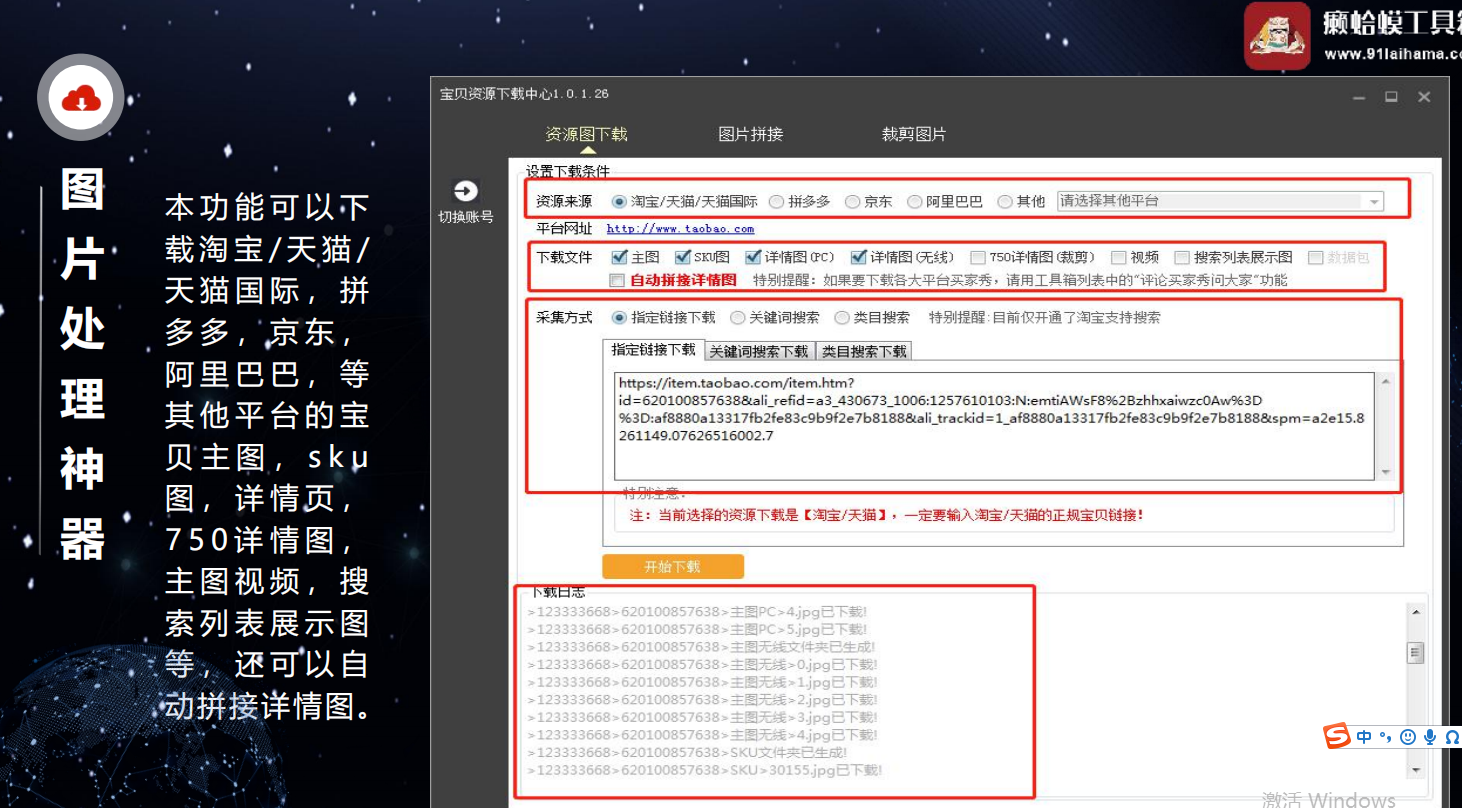Click log line 主图PC>4.jpg已下载!

coord(696,612)
